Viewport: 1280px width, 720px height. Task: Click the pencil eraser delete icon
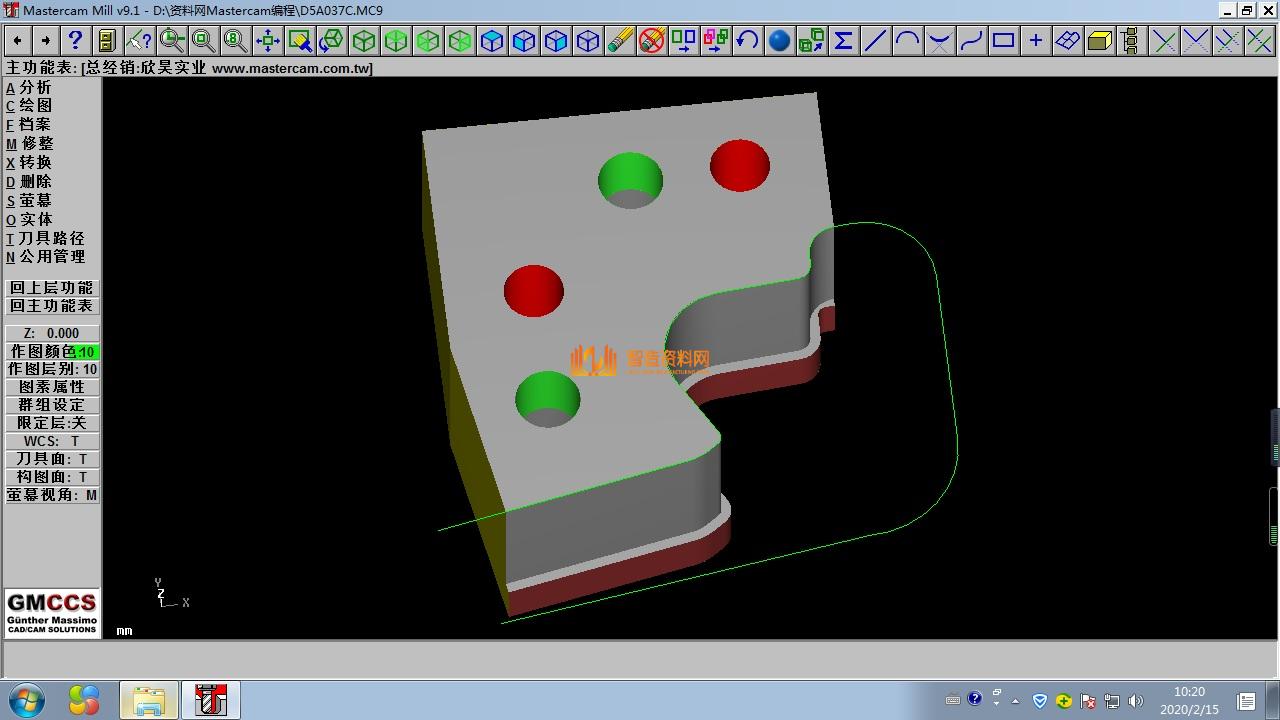[x=619, y=40]
